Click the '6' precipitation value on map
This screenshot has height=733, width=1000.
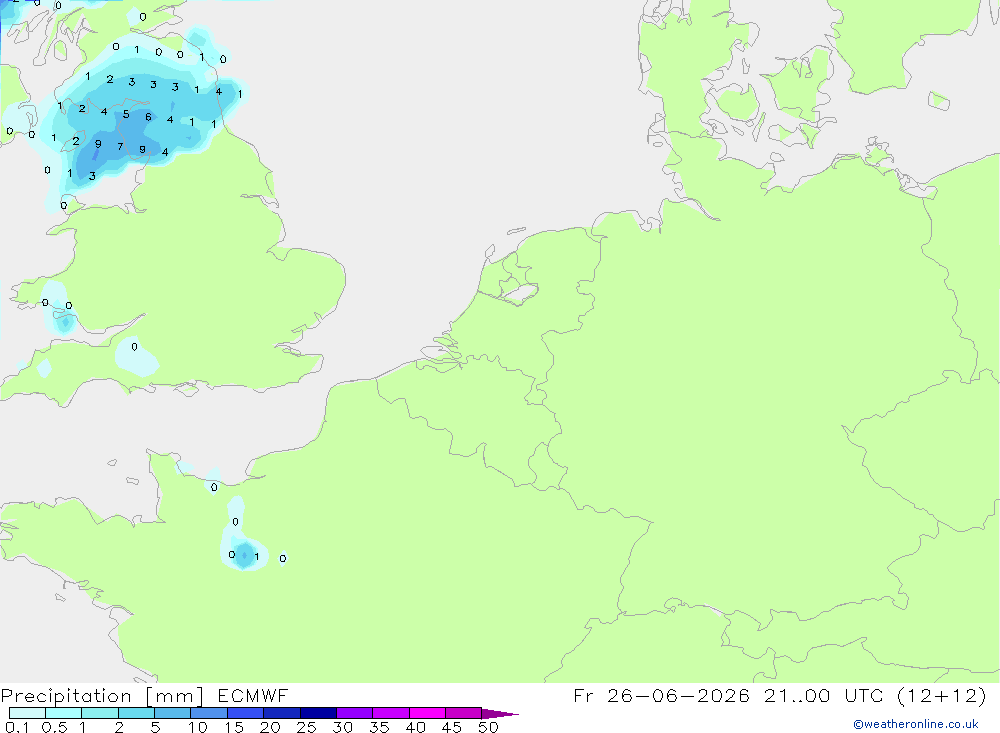(148, 117)
